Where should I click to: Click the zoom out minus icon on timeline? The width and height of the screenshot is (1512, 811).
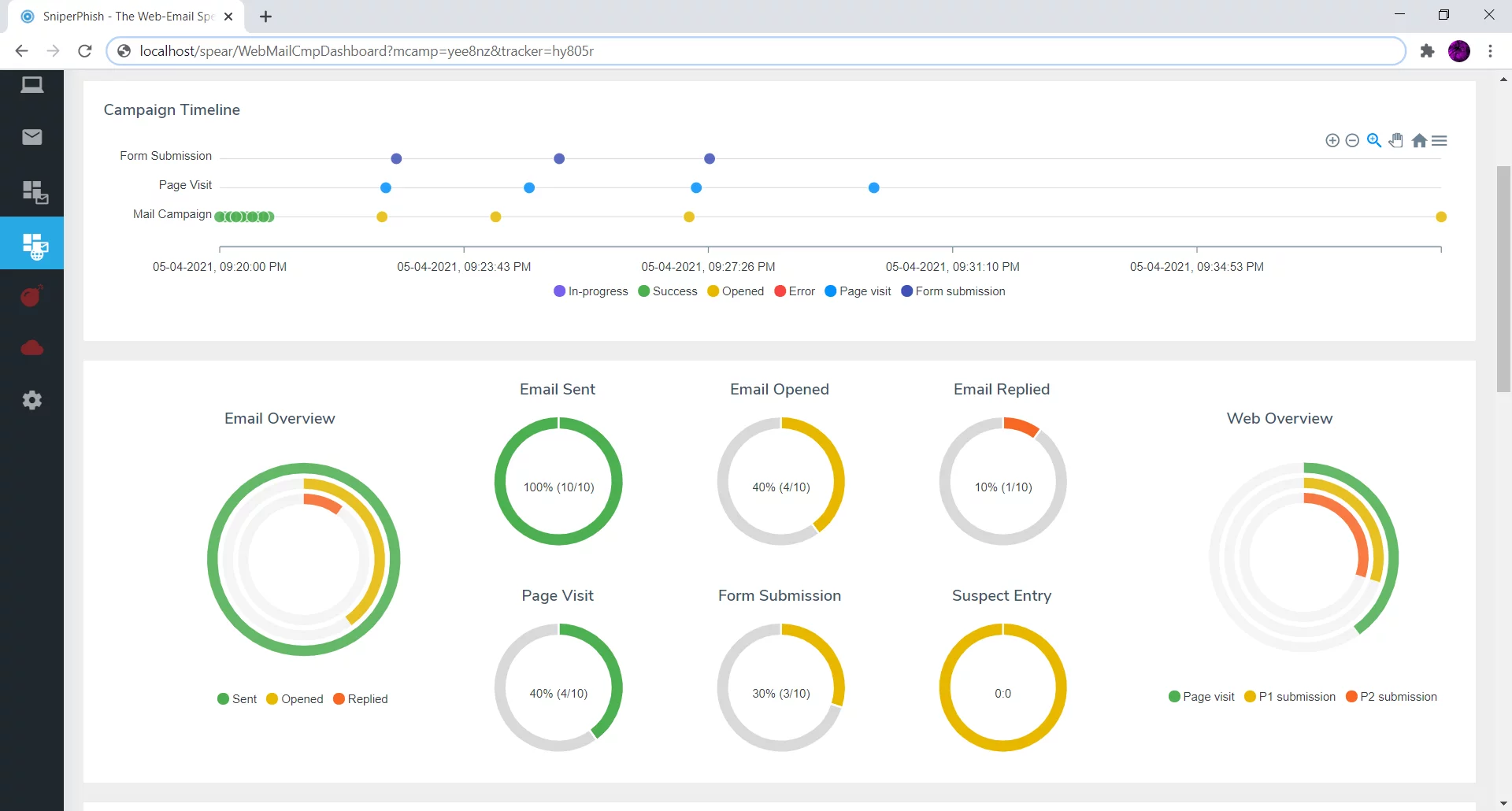coord(1352,141)
